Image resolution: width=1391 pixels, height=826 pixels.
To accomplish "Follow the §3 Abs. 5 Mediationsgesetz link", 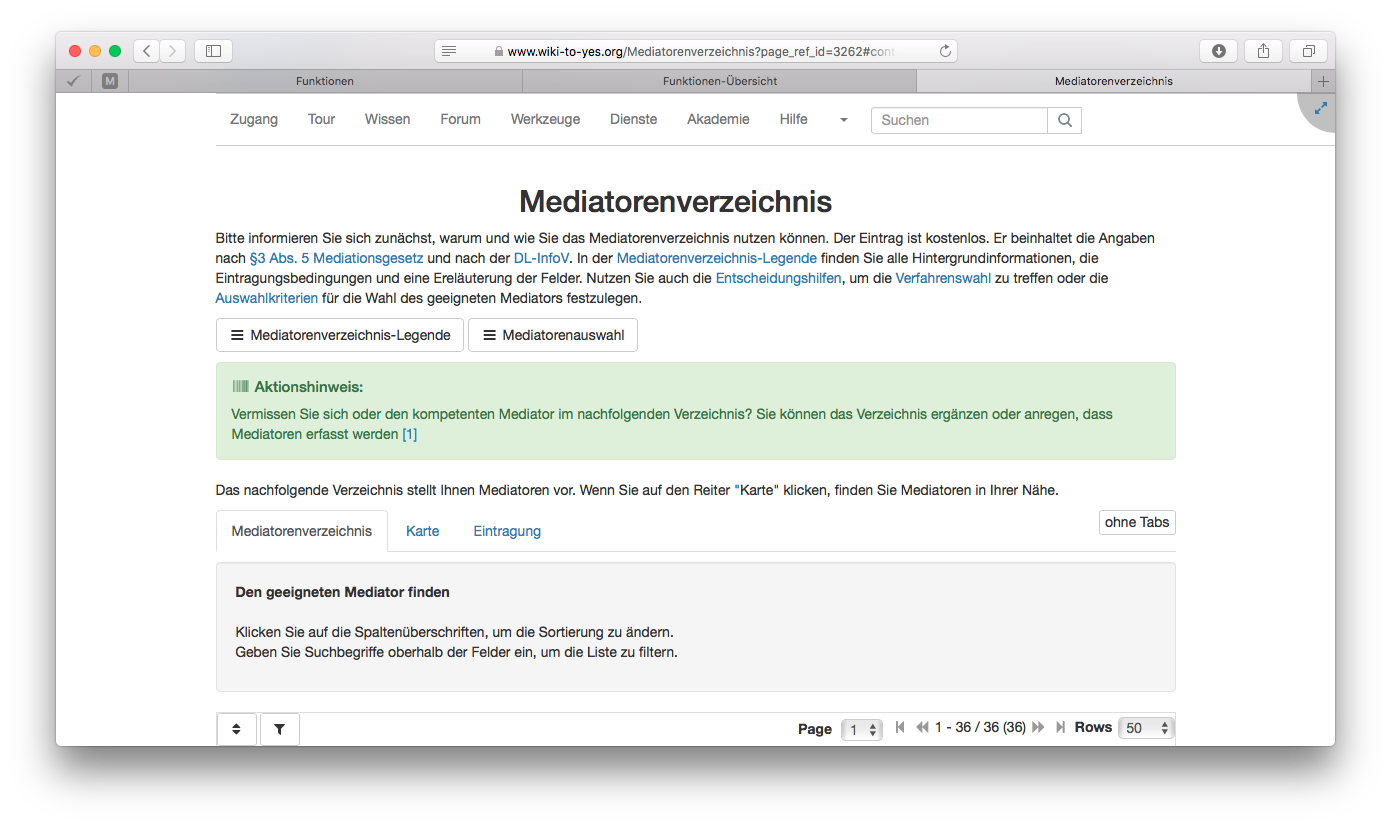I will (x=336, y=258).
